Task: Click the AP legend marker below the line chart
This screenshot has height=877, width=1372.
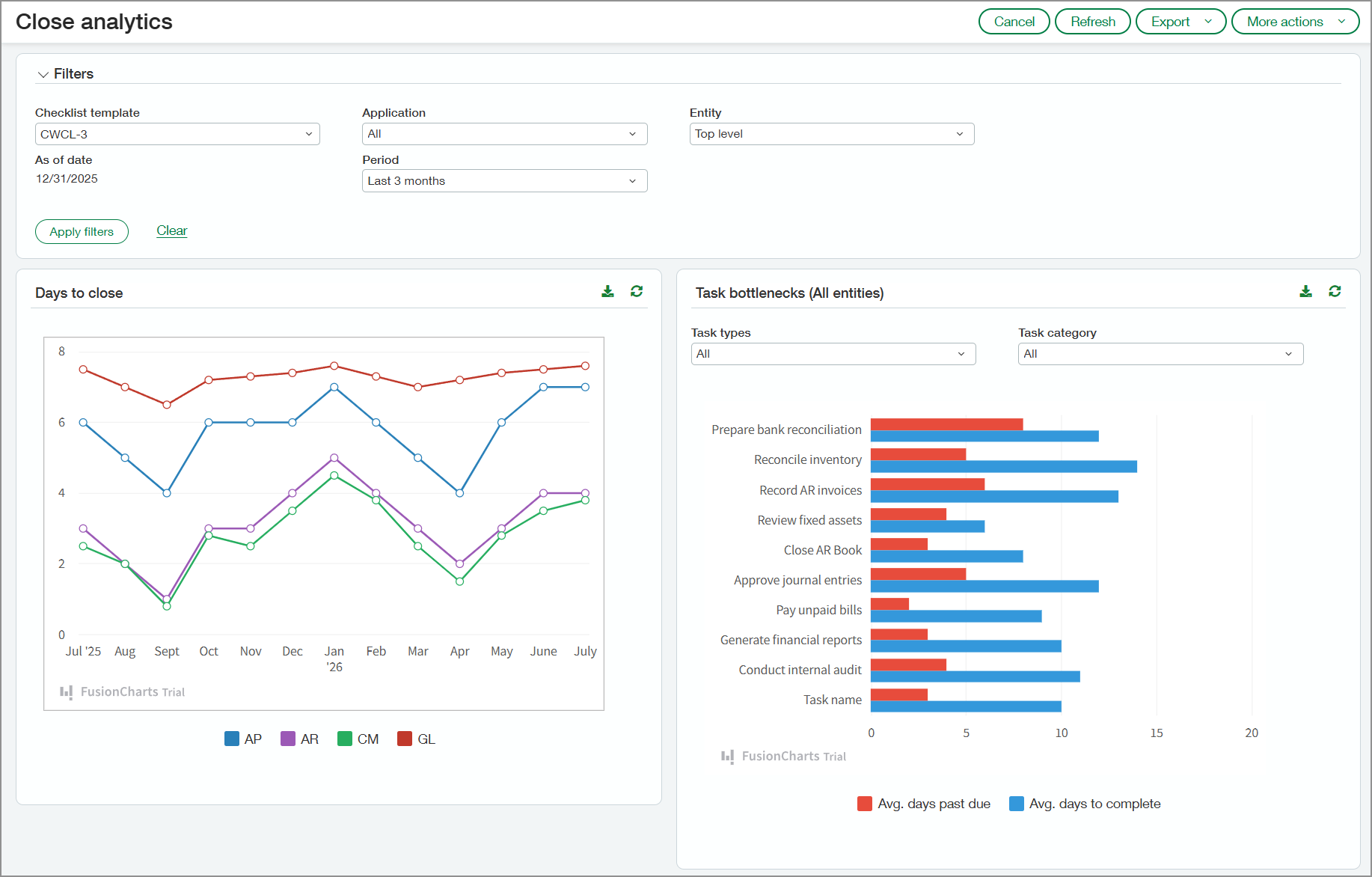Action: [x=231, y=739]
